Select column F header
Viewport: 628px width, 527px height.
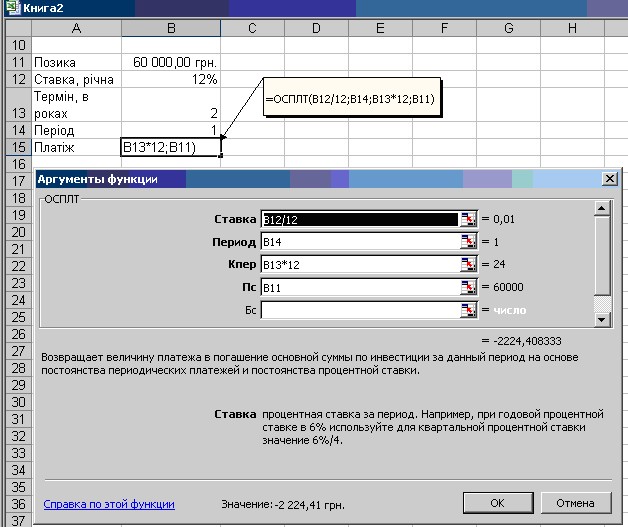point(445,28)
